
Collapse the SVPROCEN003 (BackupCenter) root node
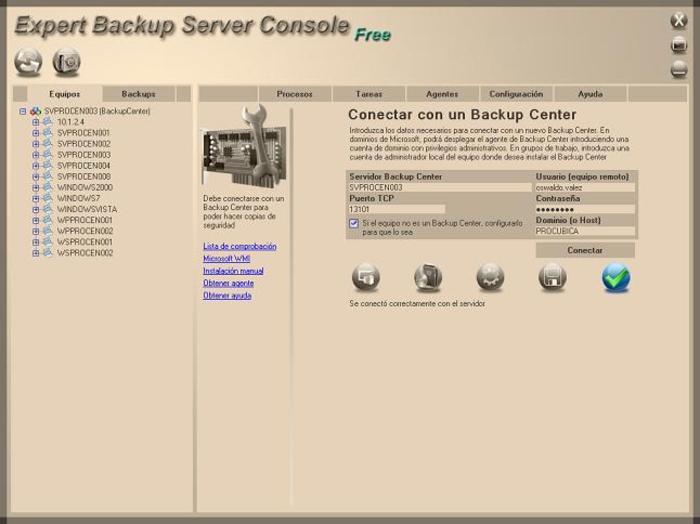click(x=23, y=111)
